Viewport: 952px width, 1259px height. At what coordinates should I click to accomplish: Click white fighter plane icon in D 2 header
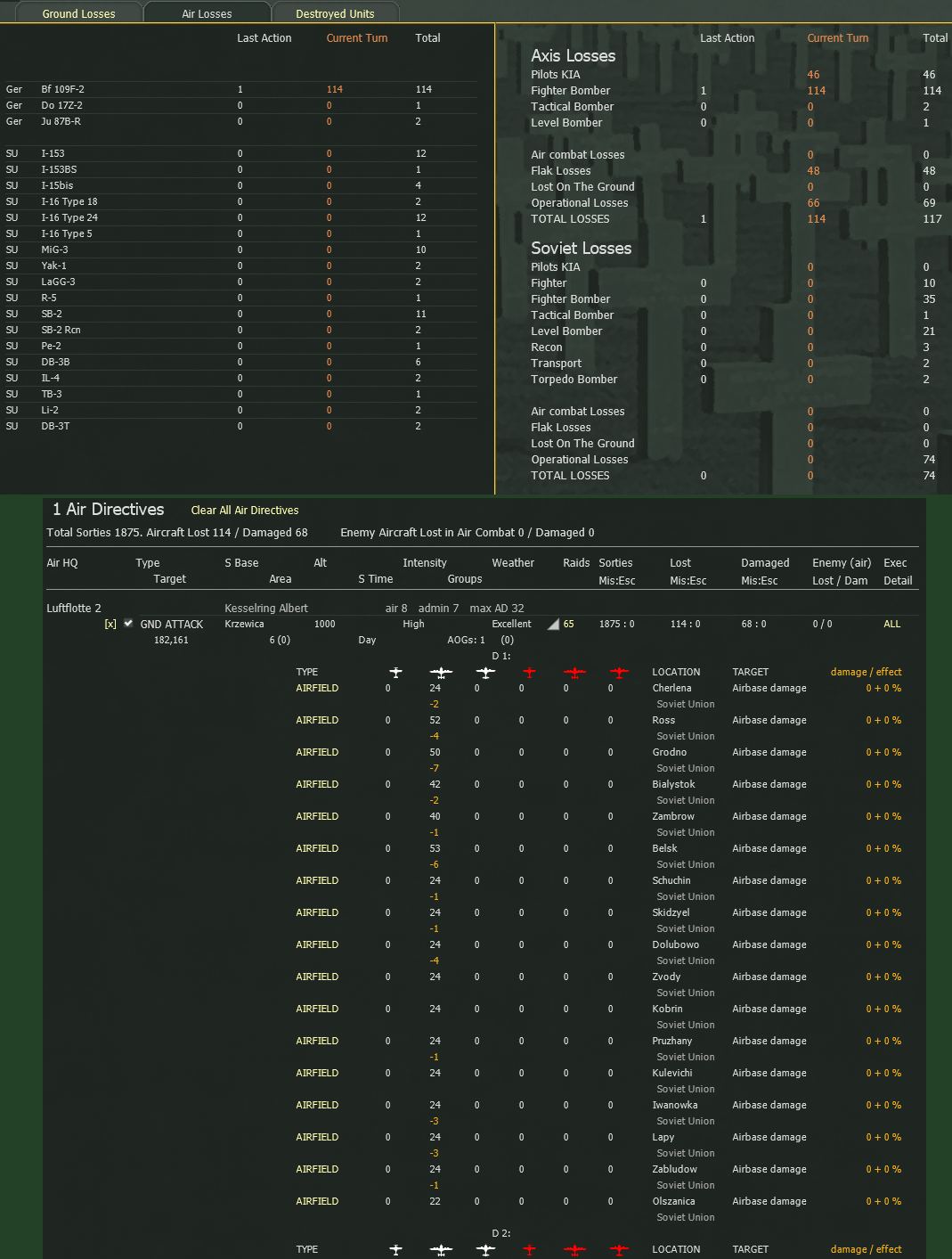(396, 1249)
